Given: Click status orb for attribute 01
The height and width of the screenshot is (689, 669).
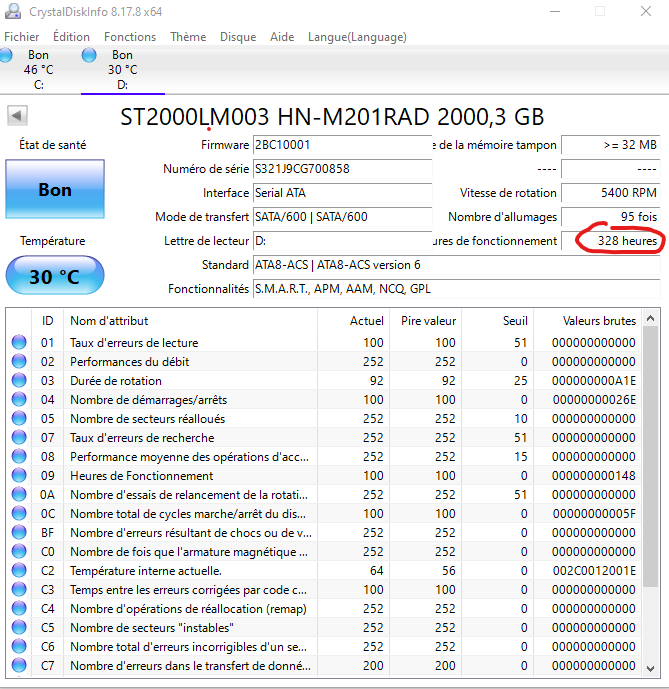Looking at the screenshot, I should 19,342.
